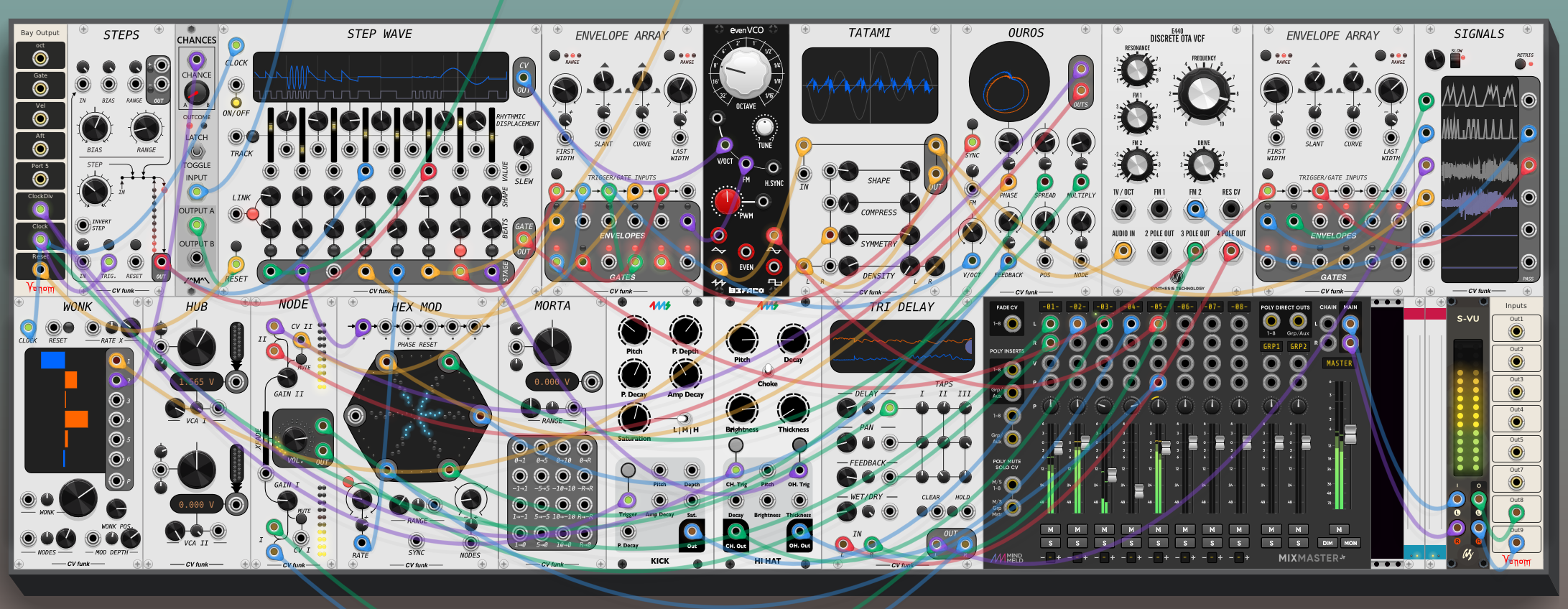Click the STEP WAVE CV OUT jack

coord(524,78)
